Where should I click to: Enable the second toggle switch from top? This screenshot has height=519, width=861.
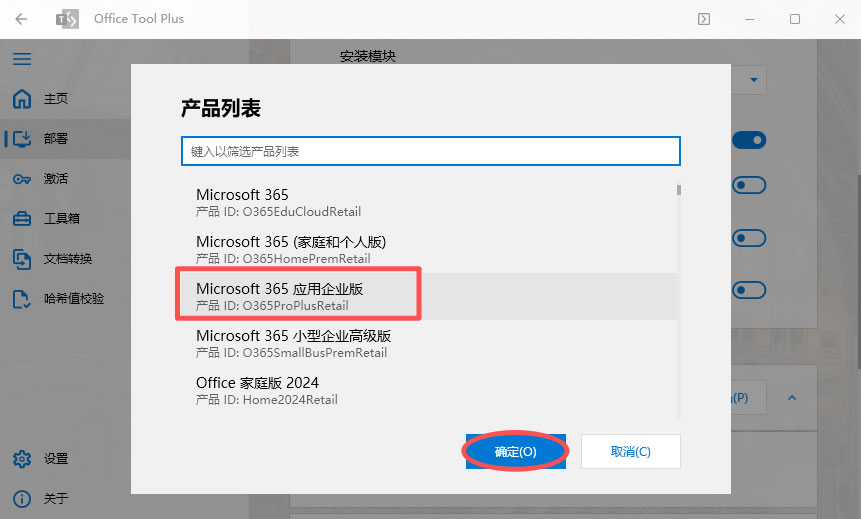pos(749,185)
